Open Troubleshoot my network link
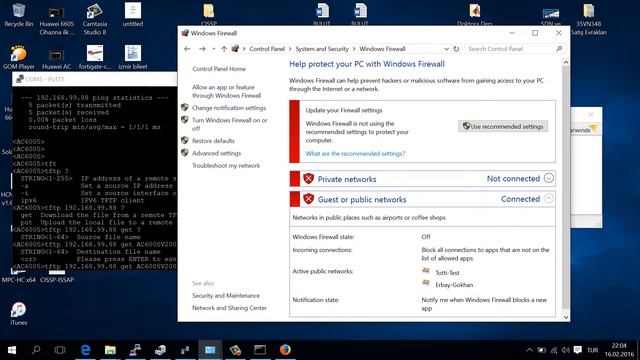Viewport: 640px width, 360px height. click(226, 166)
